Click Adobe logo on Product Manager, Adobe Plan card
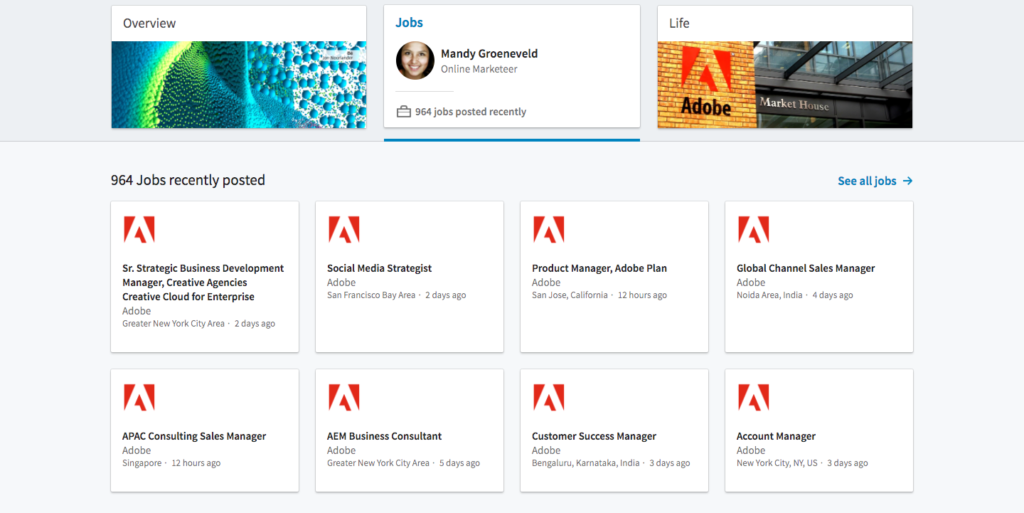Screen dimensions: 1024x513 [549, 230]
